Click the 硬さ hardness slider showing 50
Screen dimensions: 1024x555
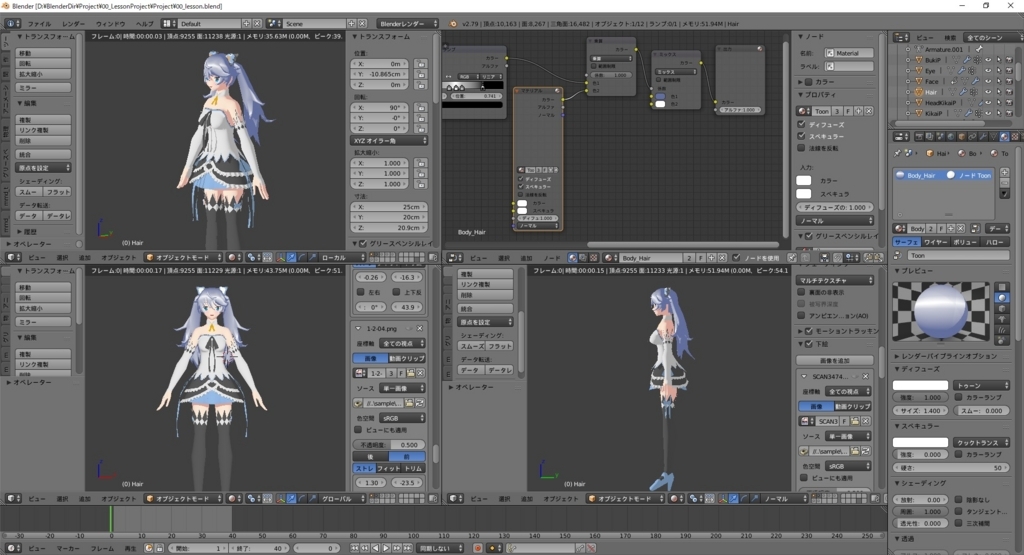(952, 468)
